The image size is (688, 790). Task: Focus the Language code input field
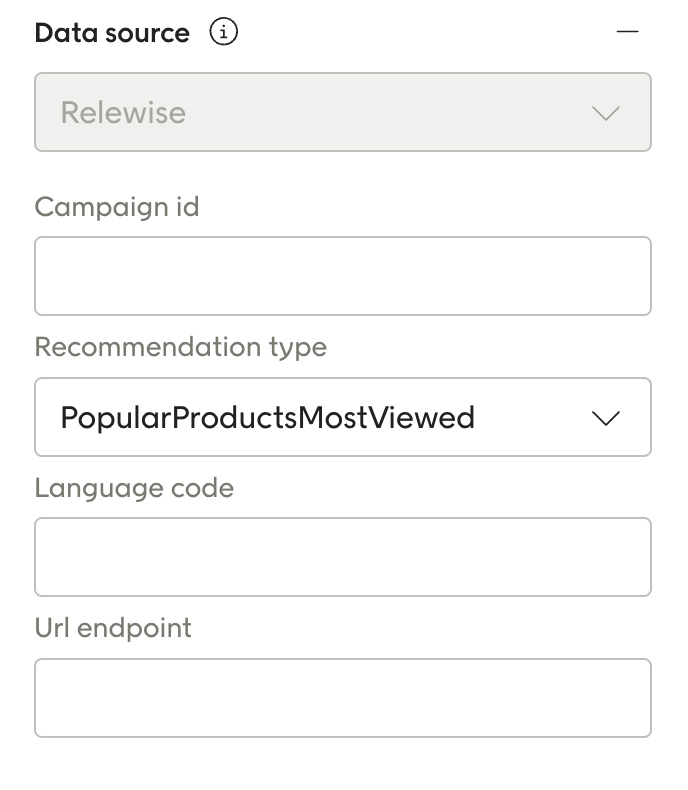click(x=342, y=557)
